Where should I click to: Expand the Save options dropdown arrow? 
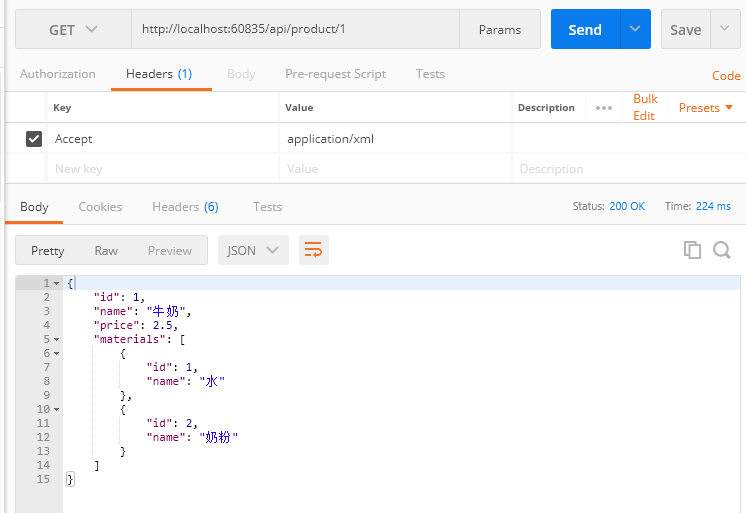click(725, 30)
